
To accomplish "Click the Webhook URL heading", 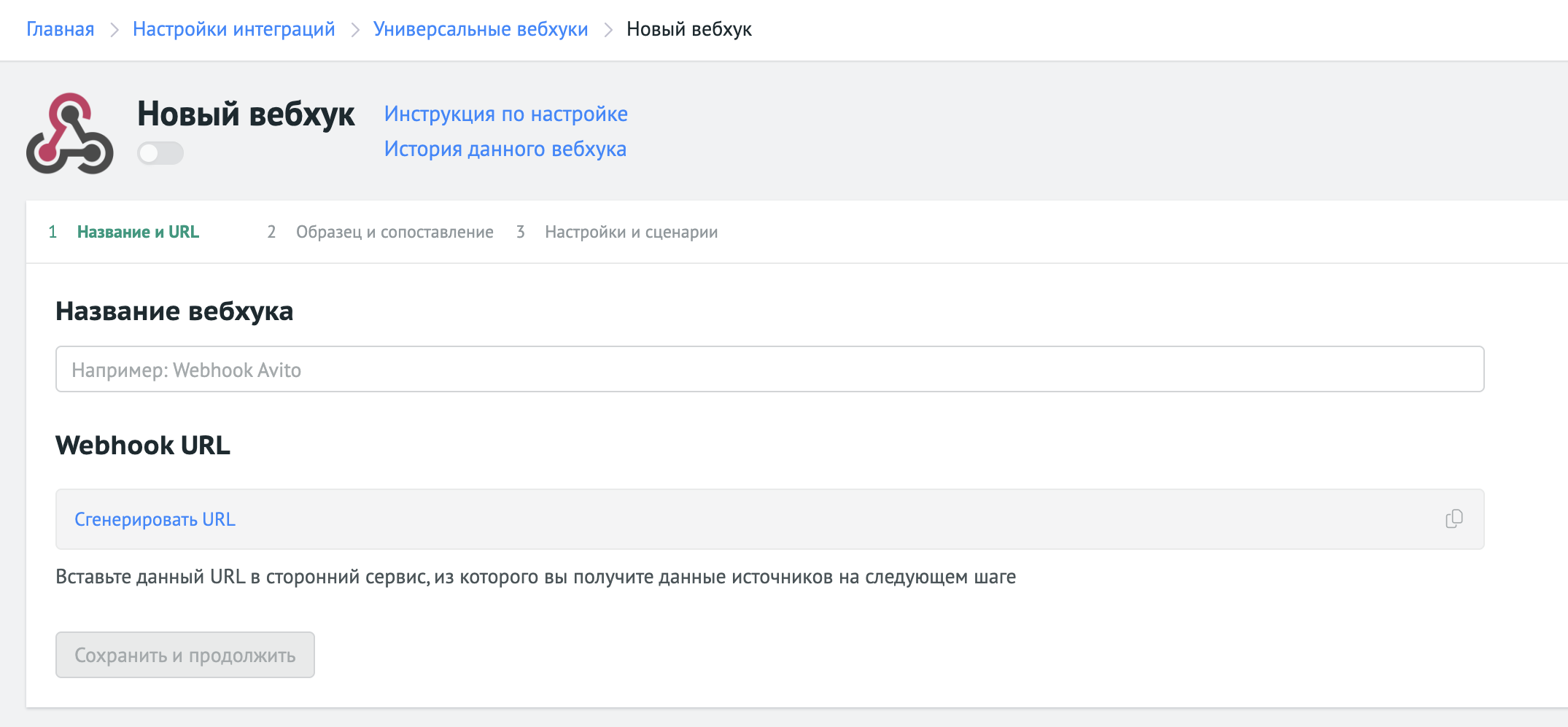I will pyautogui.click(x=143, y=445).
